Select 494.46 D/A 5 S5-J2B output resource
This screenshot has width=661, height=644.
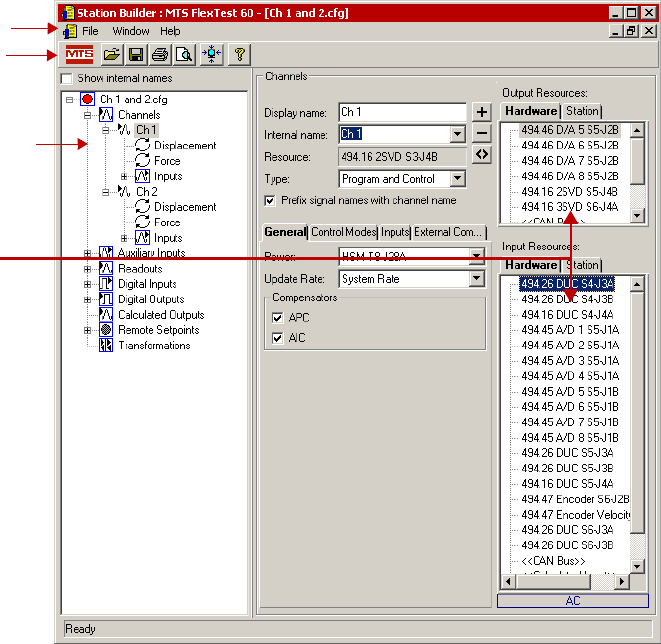(570, 130)
